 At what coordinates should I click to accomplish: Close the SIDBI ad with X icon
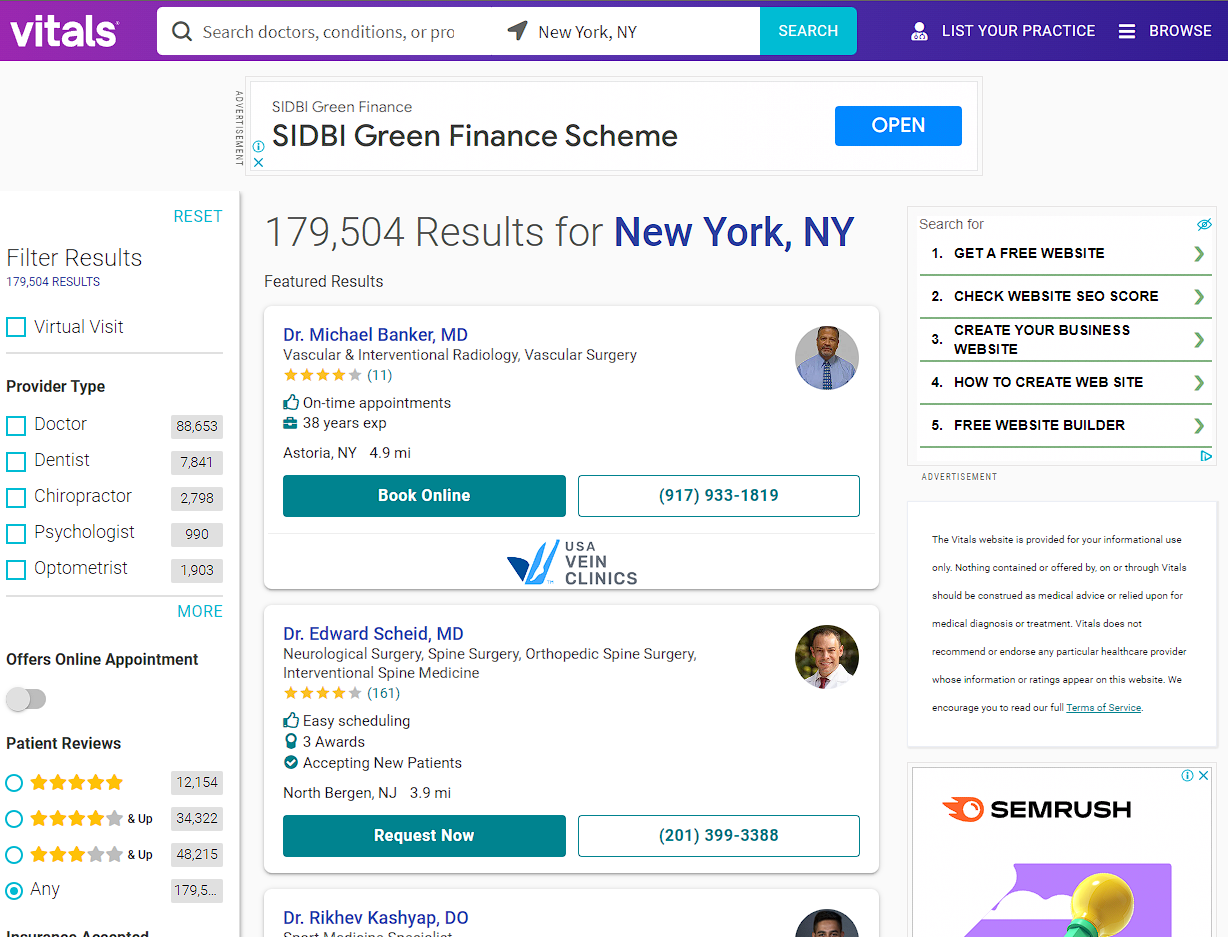pos(258,162)
